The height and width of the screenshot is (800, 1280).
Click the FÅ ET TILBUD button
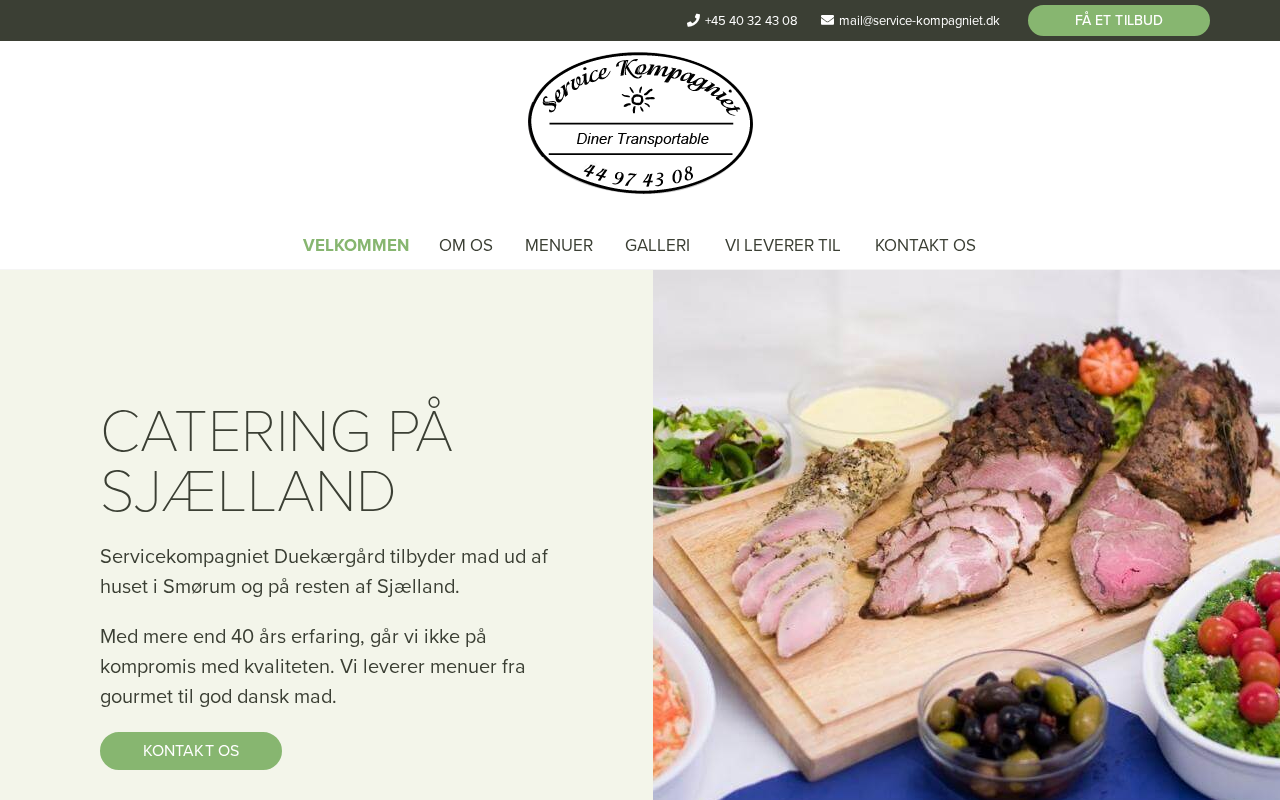click(x=1119, y=20)
